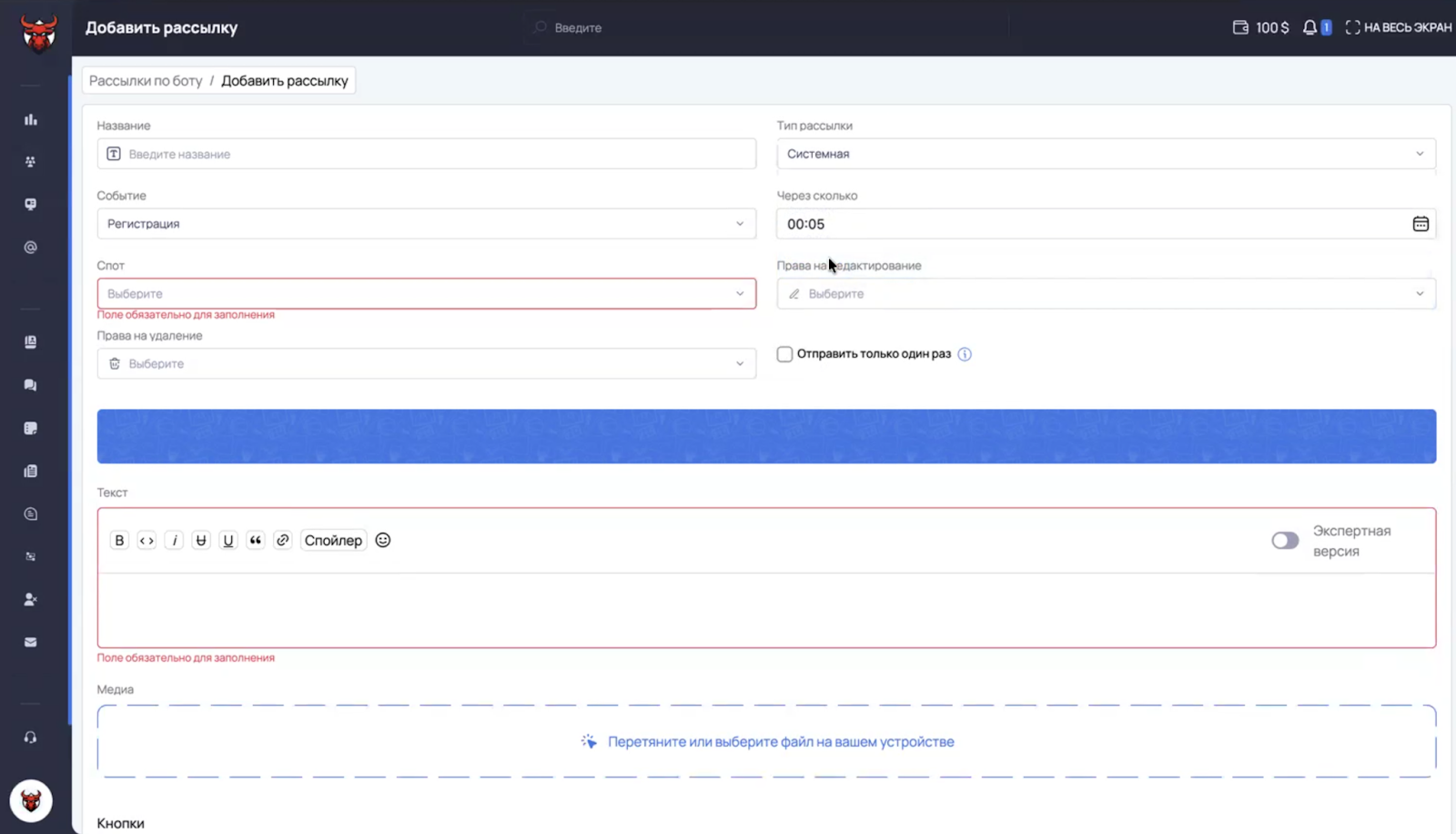1456x834 pixels.
Task: Apply italic formatting in text editor
Action: [174, 540]
